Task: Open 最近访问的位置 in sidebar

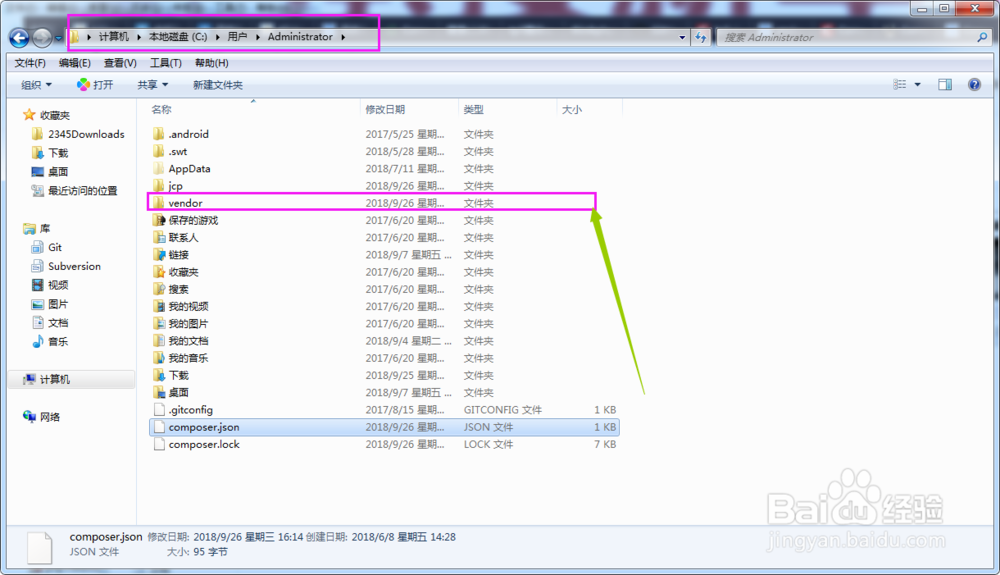Action: click(82, 191)
